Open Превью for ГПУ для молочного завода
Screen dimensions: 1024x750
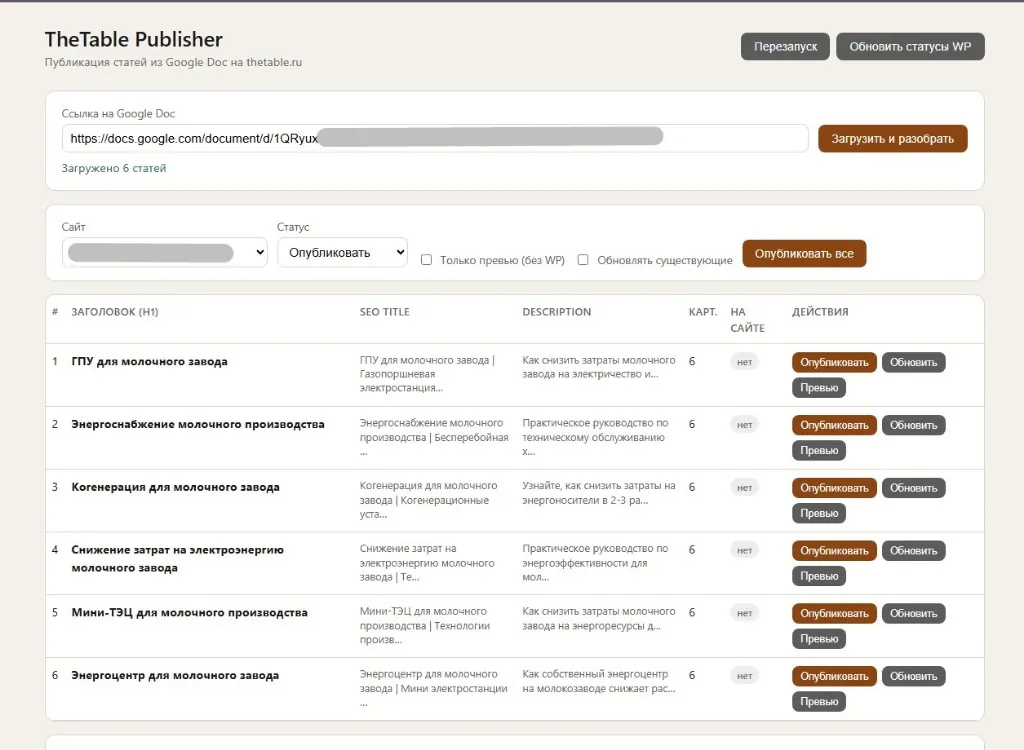(x=819, y=387)
